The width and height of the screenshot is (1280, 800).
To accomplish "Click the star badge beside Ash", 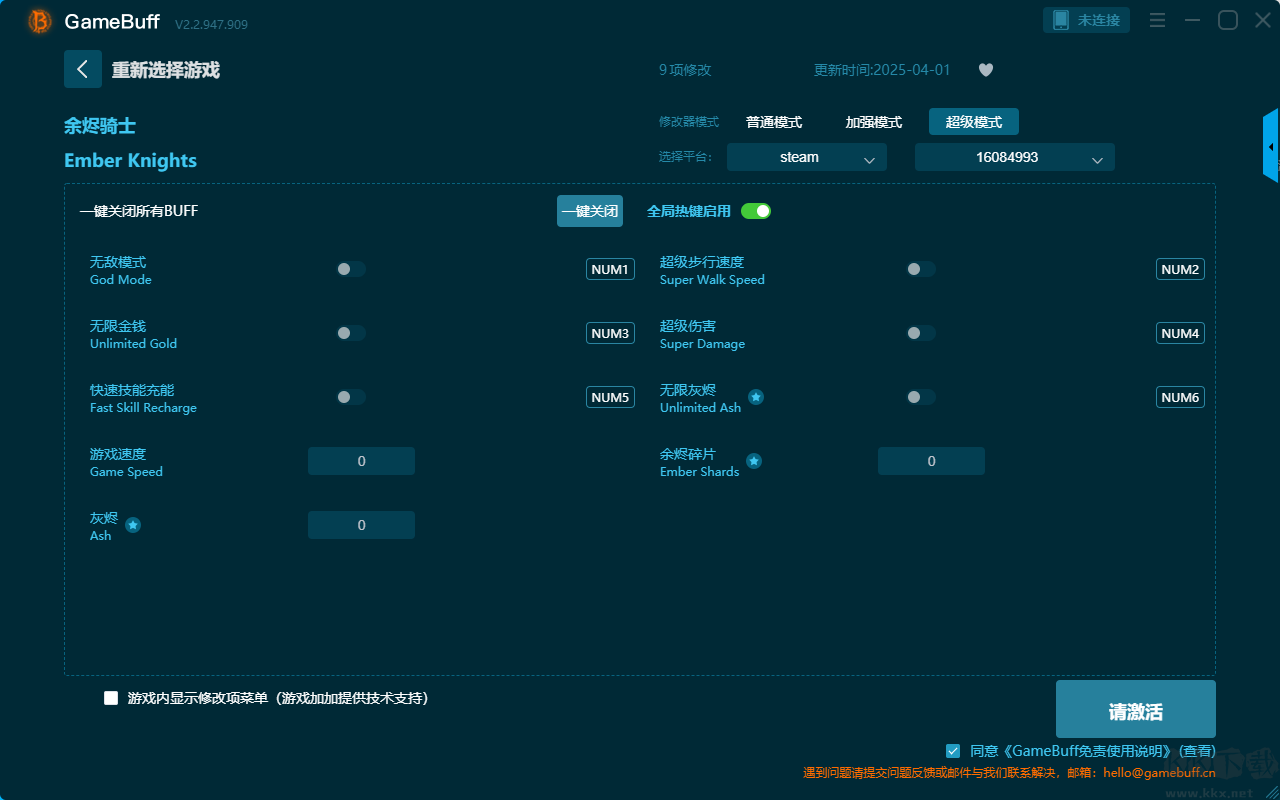I will [133, 525].
